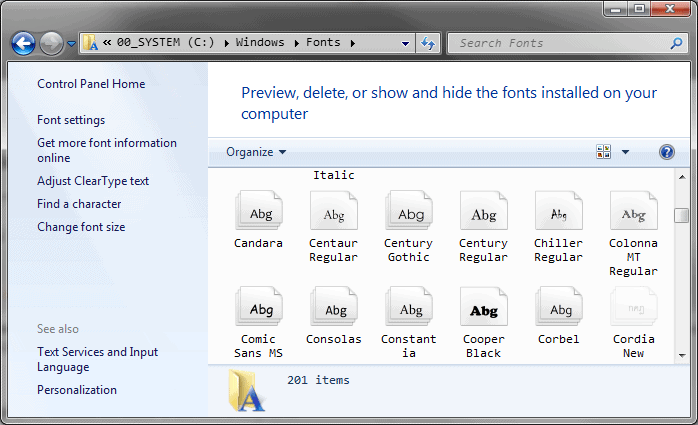Select the Comic Sans MS font icon
Image resolution: width=698 pixels, height=425 pixels.
click(x=259, y=306)
